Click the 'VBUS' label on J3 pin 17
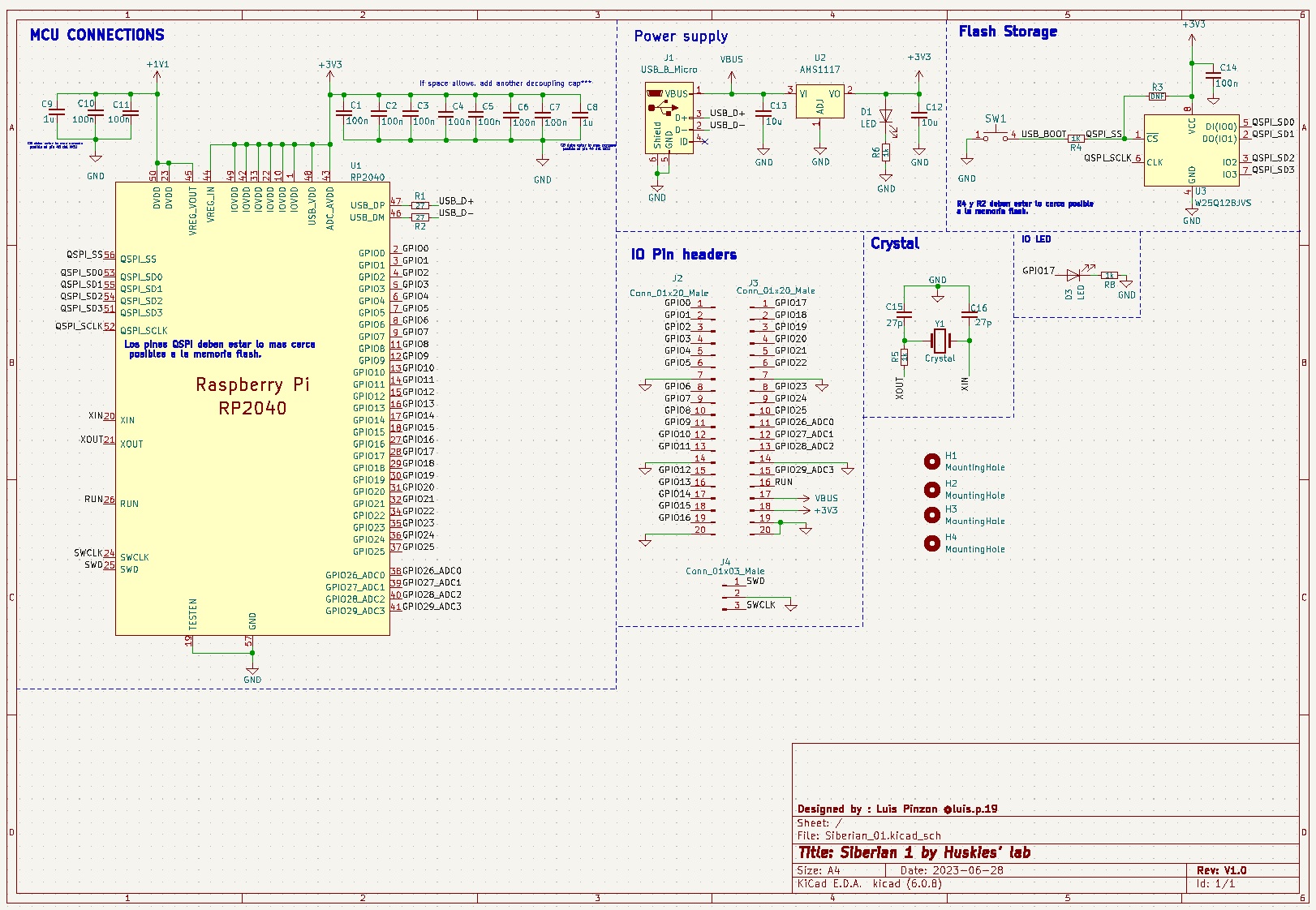Viewport: 1316px width, 910px height. (826, 499)
